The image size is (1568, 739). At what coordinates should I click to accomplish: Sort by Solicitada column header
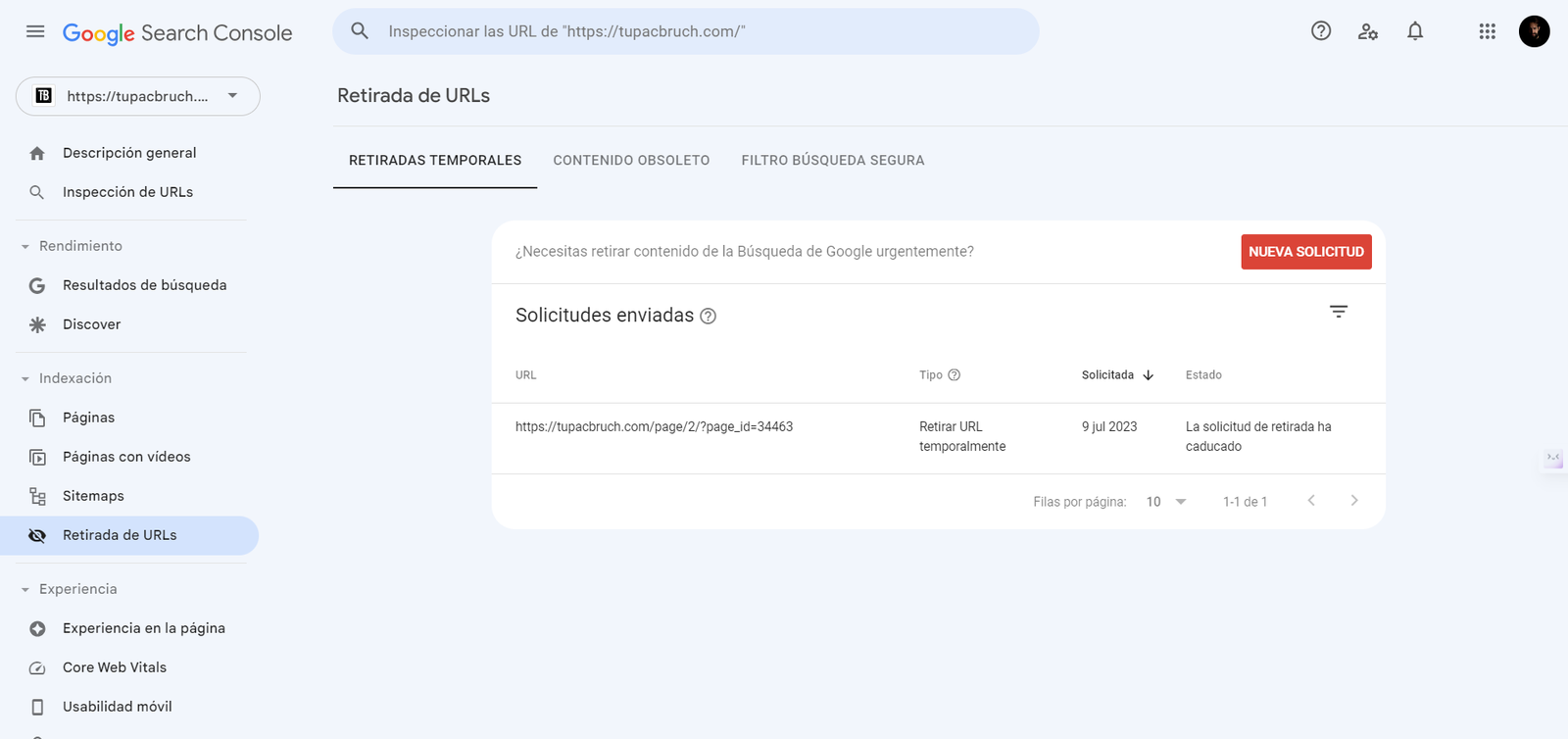(1107, 374)
